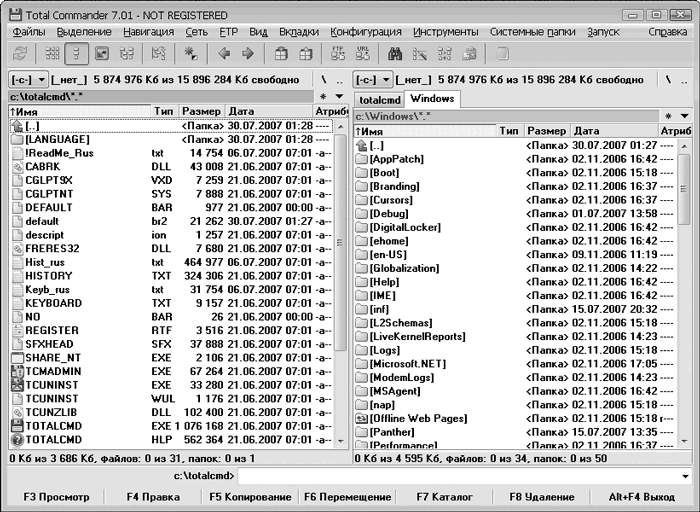Click the notepad toolbar icon
Image resolution: width=700 pixels, height=512 pixels.
[x=503, y=54]
